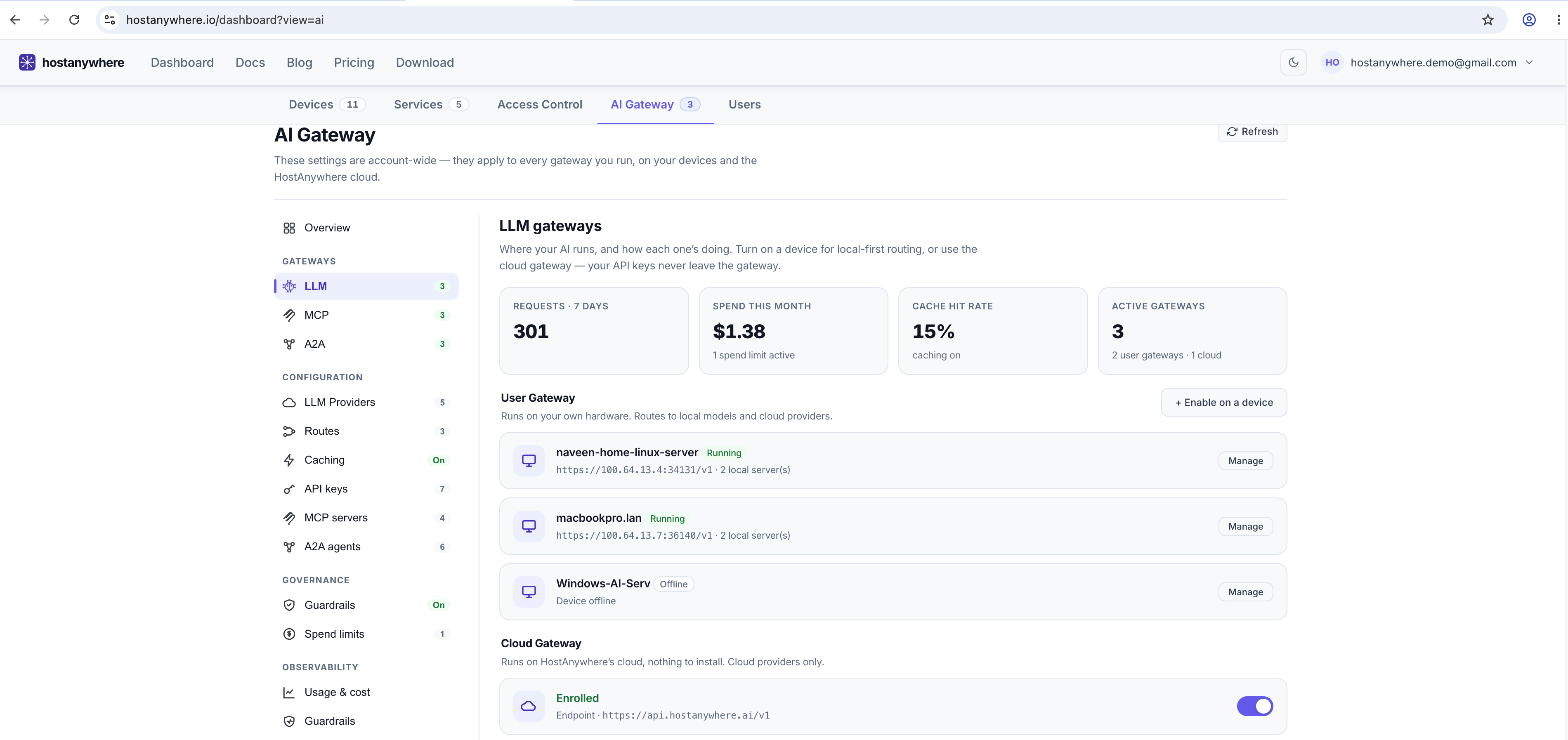This screenshot has width=1568, height=740.
Task: Switch to the Devices tab
Action: click(327, 105)
